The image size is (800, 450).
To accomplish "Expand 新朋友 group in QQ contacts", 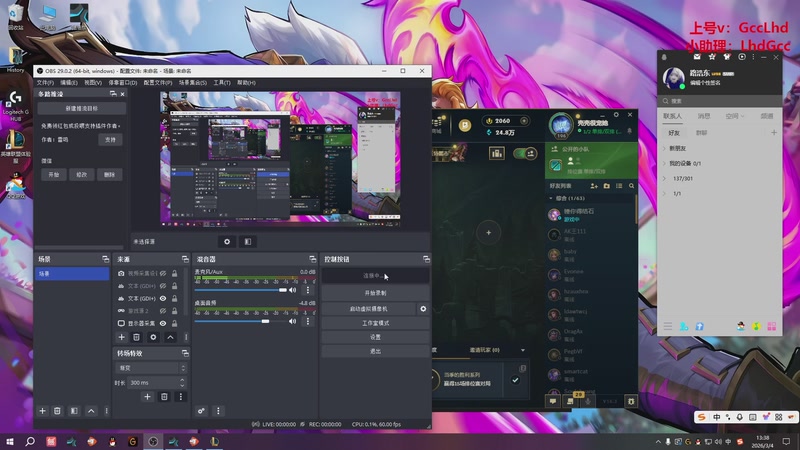I will pos(664,148).
